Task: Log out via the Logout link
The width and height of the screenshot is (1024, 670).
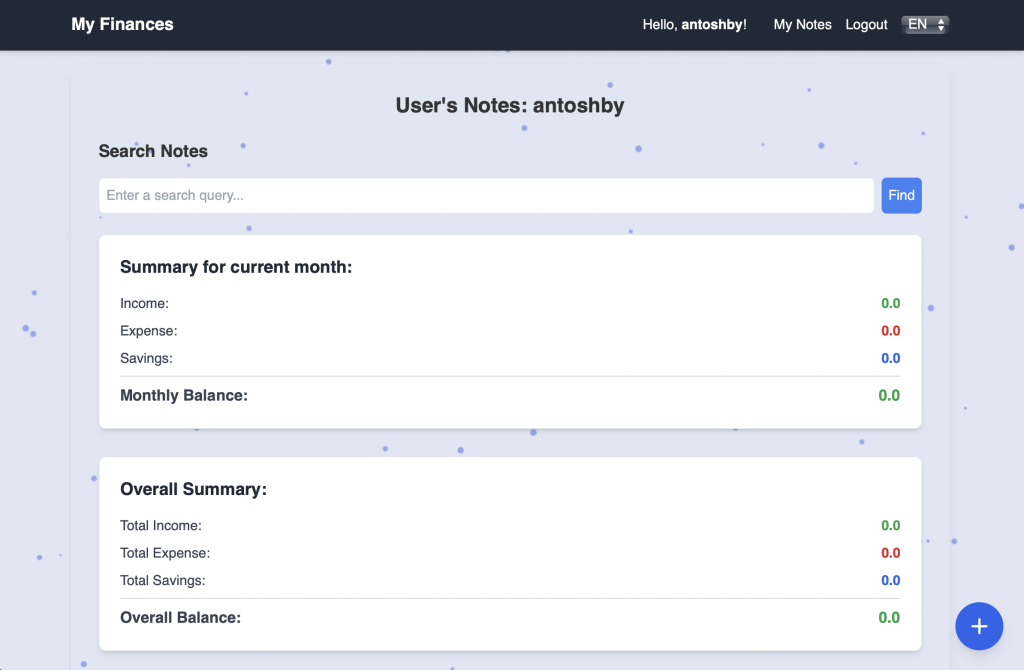Action: pos(866,25)
